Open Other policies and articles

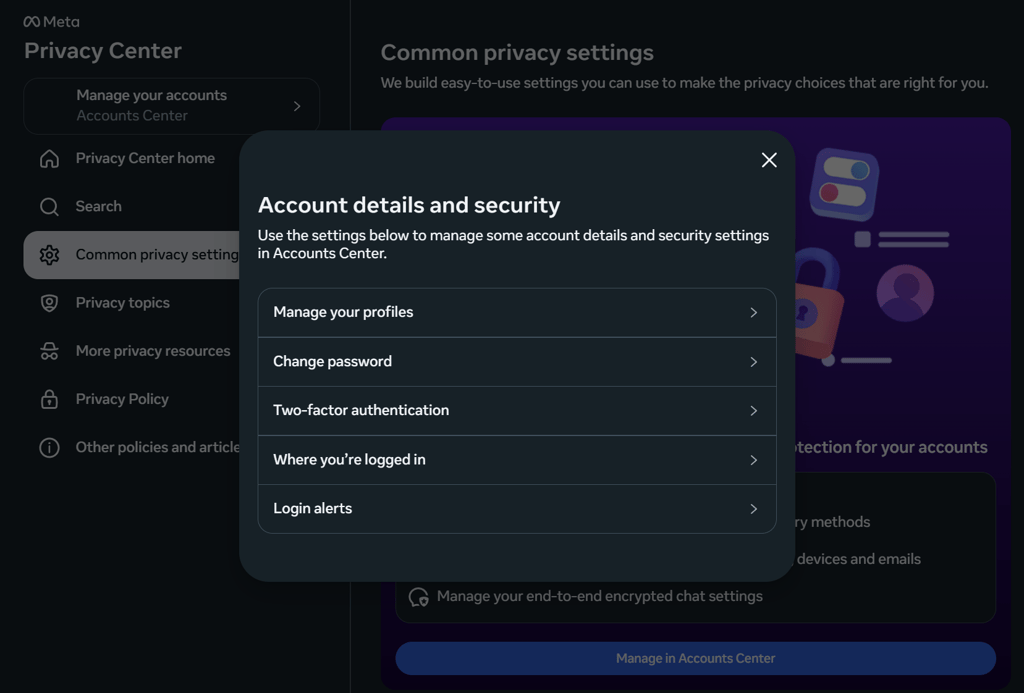coord(157,447)
